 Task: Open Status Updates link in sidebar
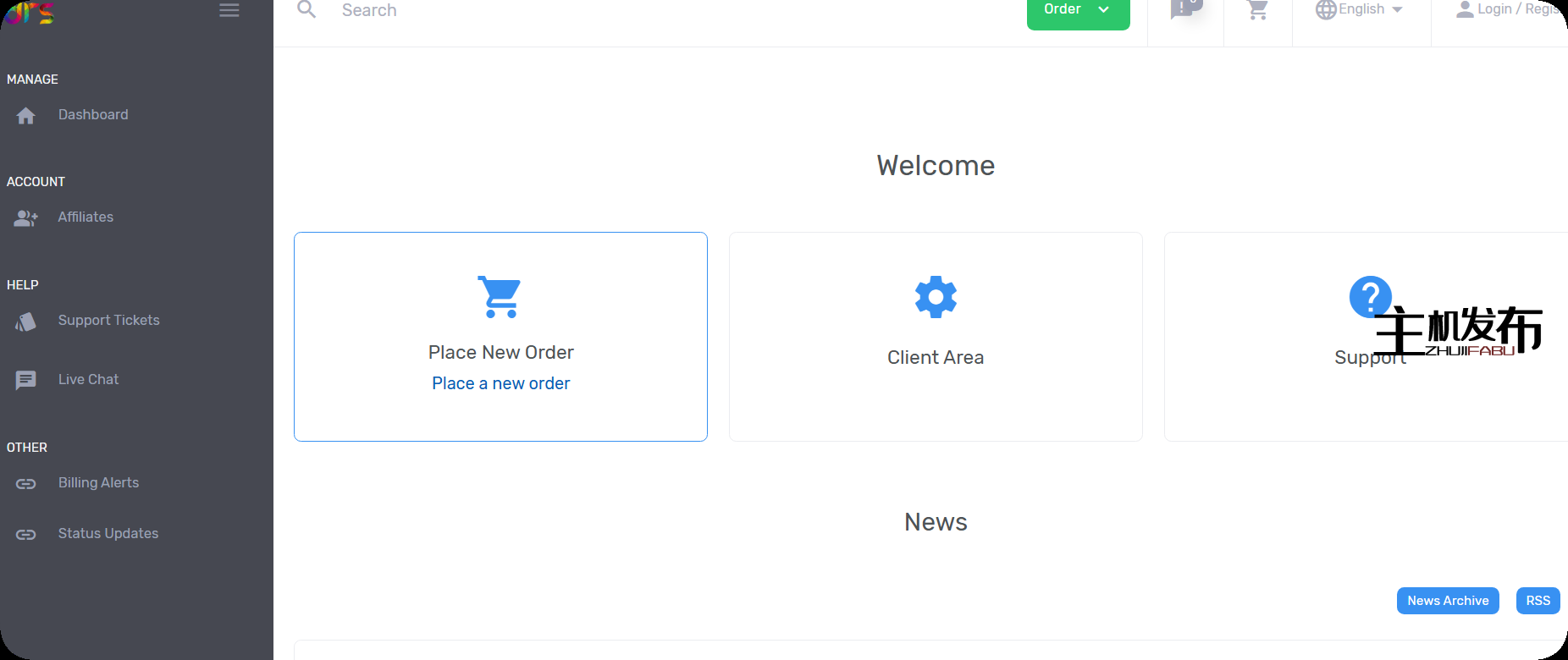point(108,534)
